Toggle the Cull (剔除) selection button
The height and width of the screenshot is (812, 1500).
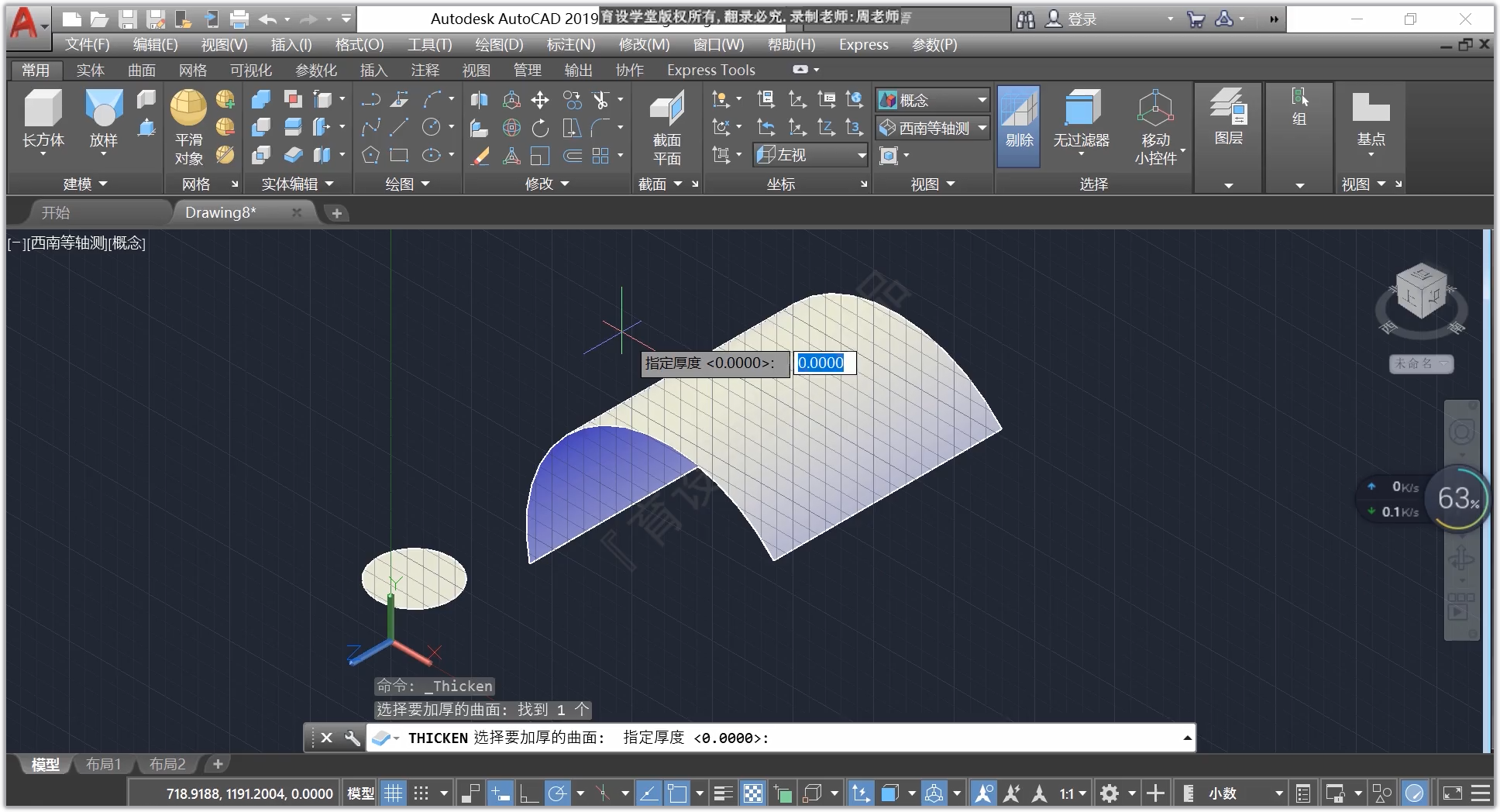point(1019,126)
